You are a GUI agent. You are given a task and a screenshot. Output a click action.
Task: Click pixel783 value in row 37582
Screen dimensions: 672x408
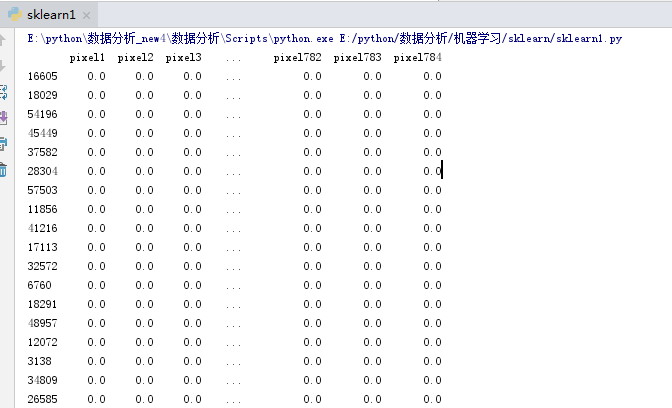(x=372, y=152)
